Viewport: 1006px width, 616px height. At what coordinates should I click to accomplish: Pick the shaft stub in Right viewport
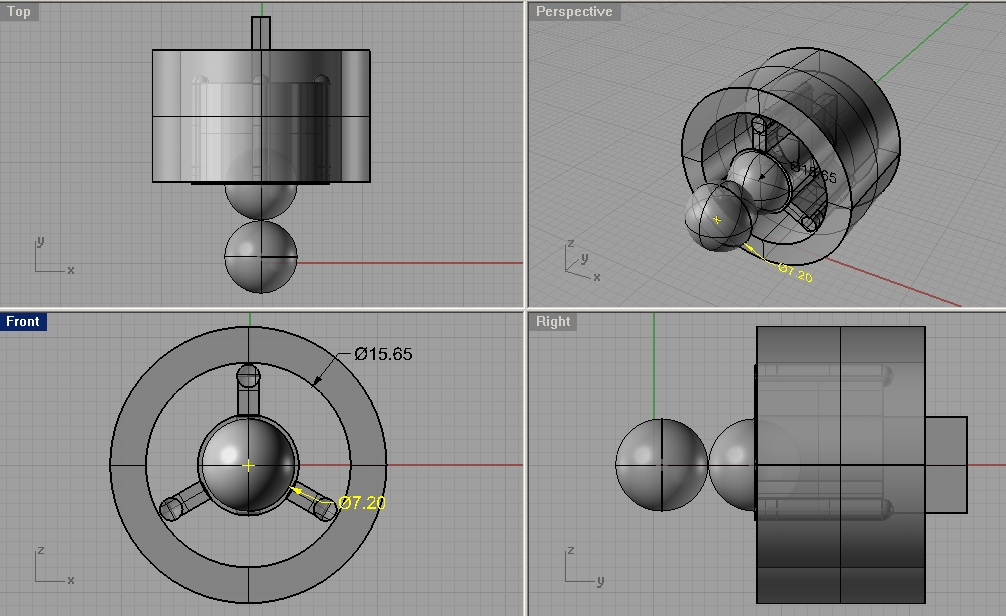coord(946,465)
